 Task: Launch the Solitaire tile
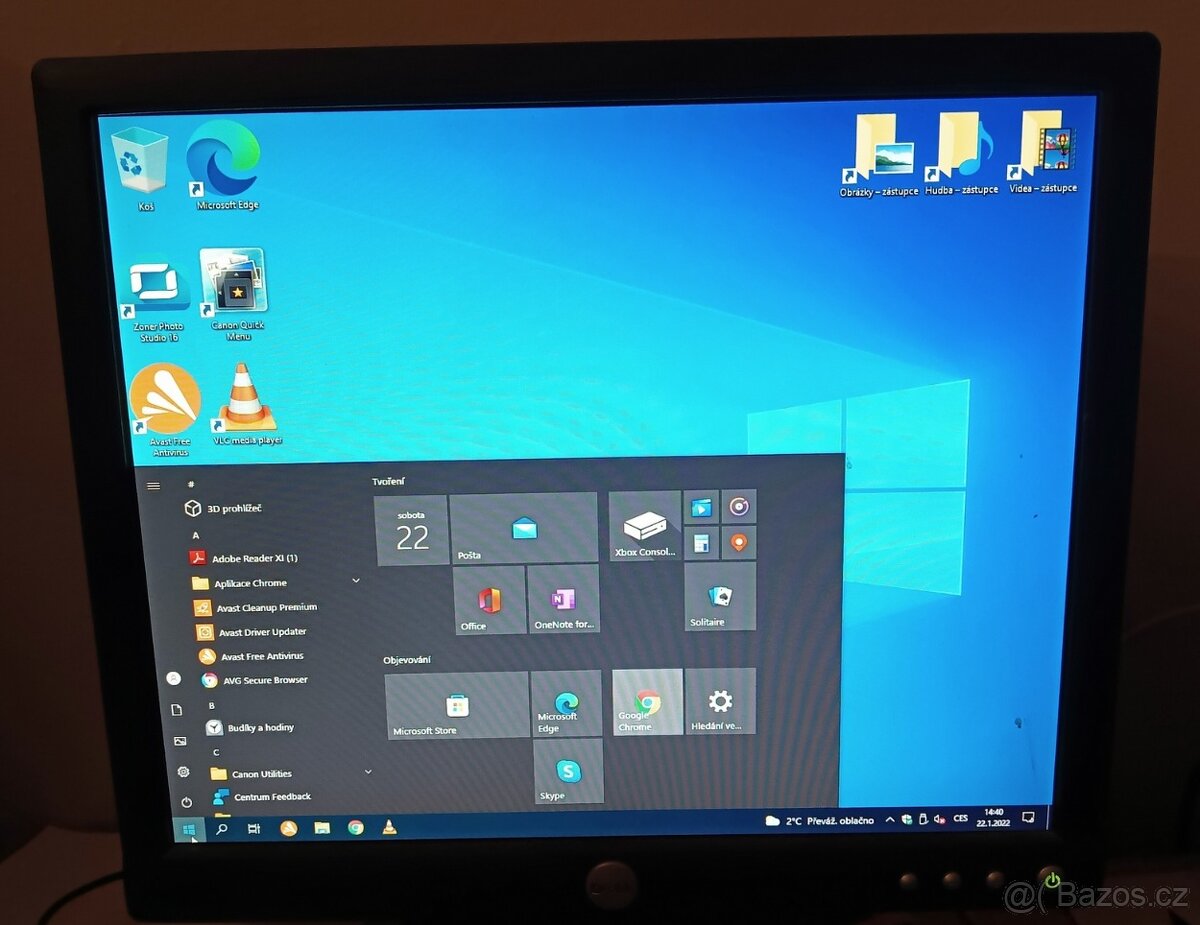pos(719,598)
